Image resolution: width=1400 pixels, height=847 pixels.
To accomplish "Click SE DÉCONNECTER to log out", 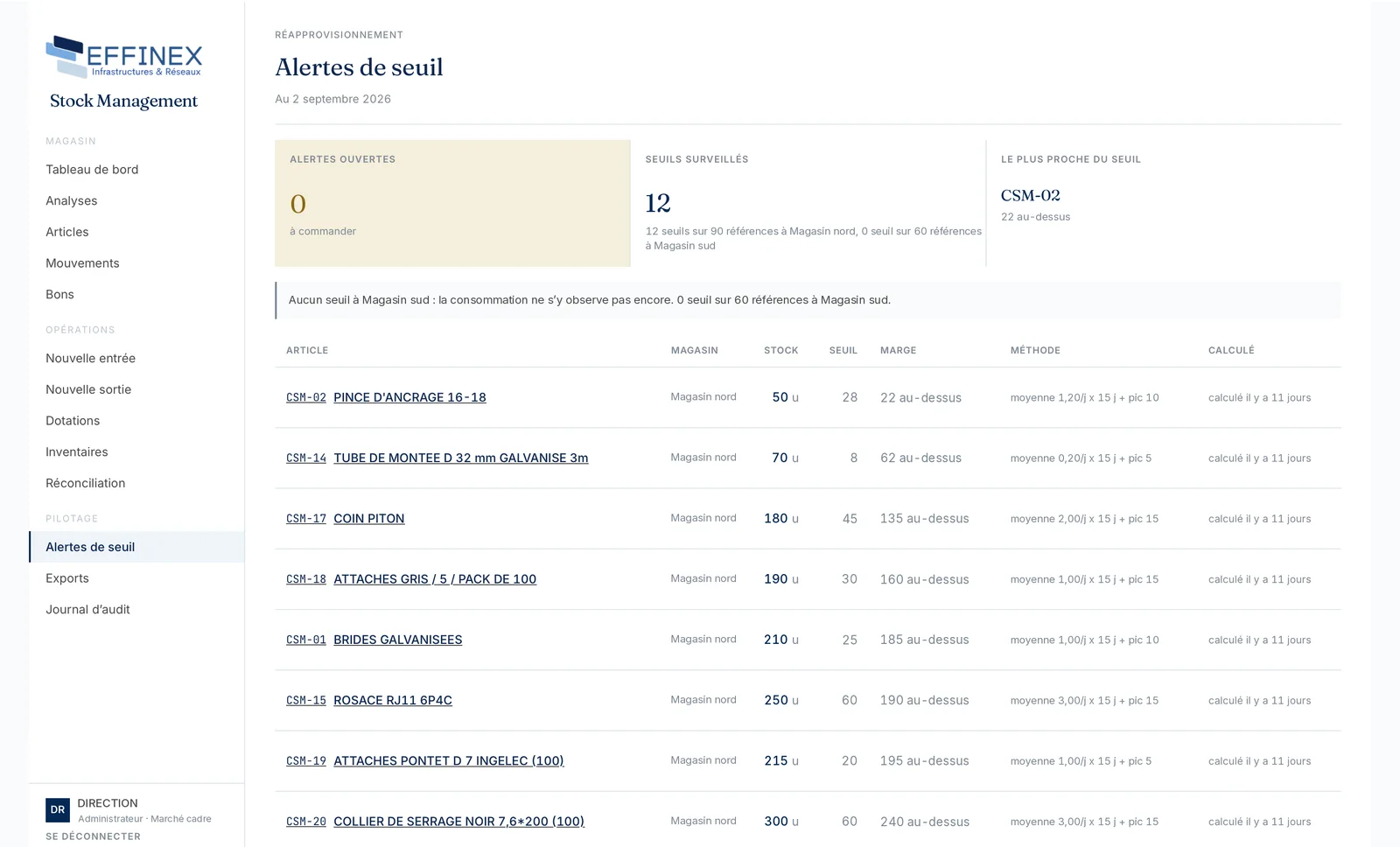I will 93,836.
